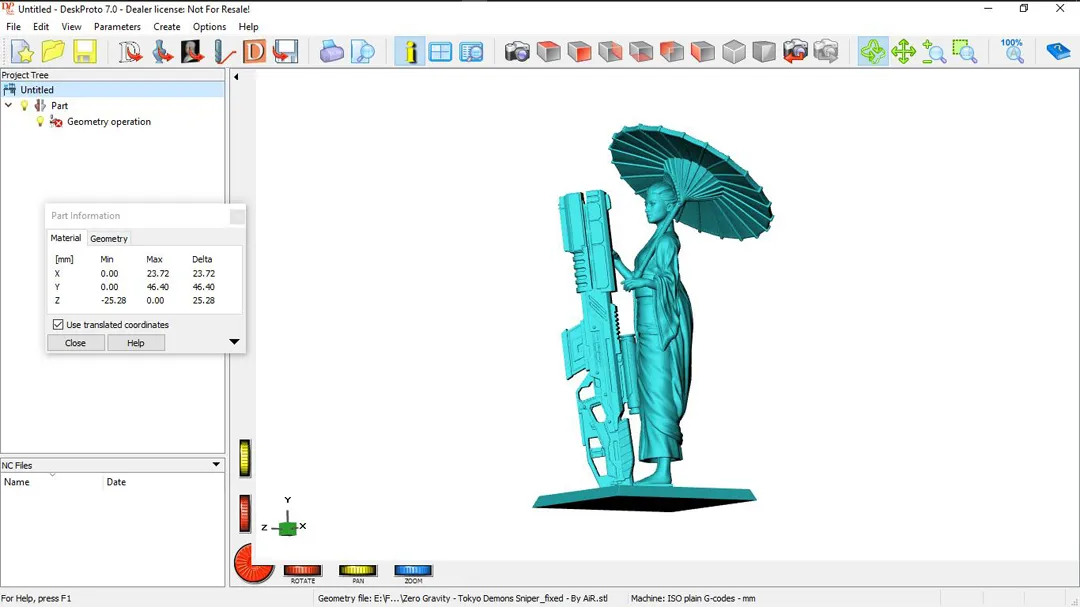
Task: Click the grayed camera with forward arrow icon
Action: 826,52
